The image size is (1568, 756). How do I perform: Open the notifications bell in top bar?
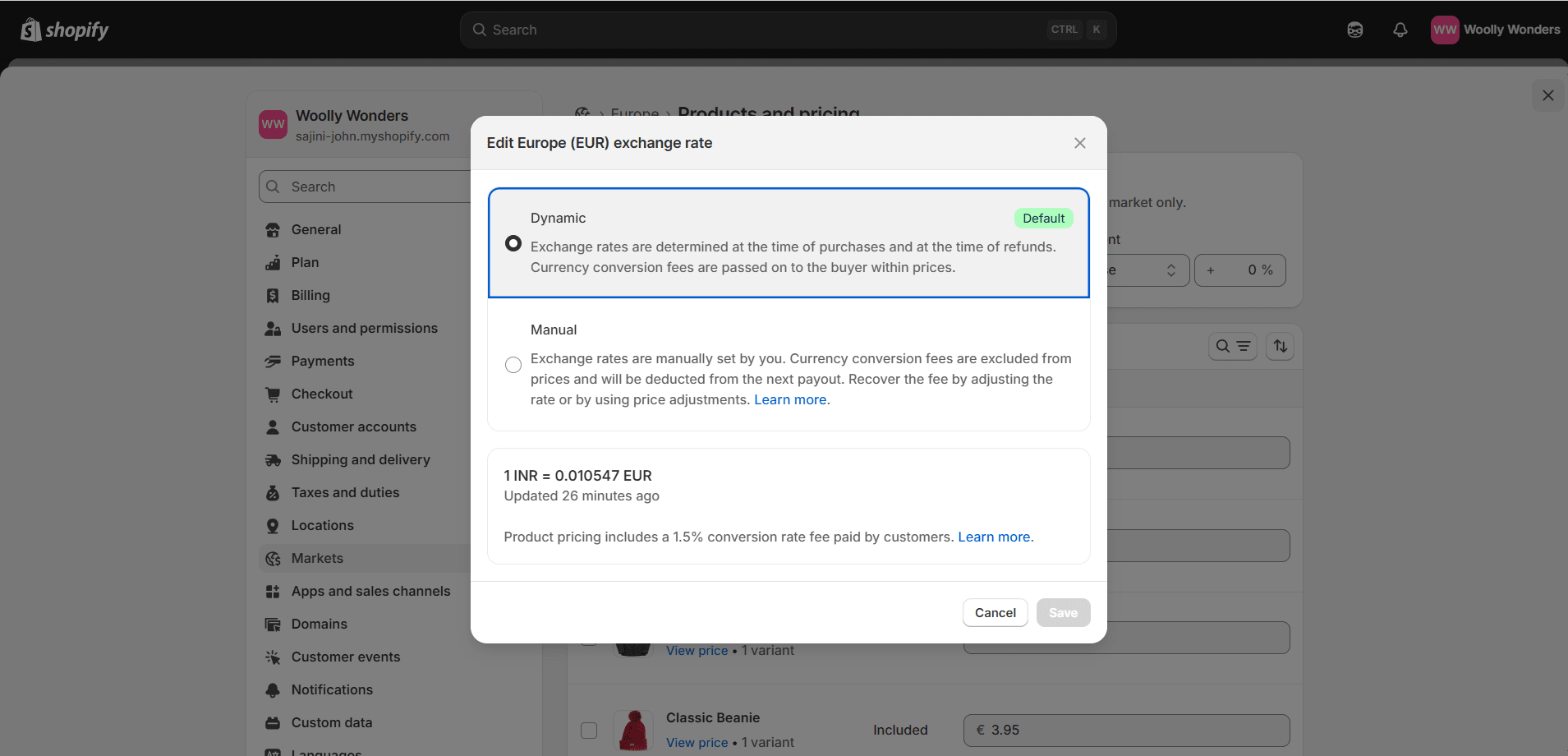point(1400,30)
